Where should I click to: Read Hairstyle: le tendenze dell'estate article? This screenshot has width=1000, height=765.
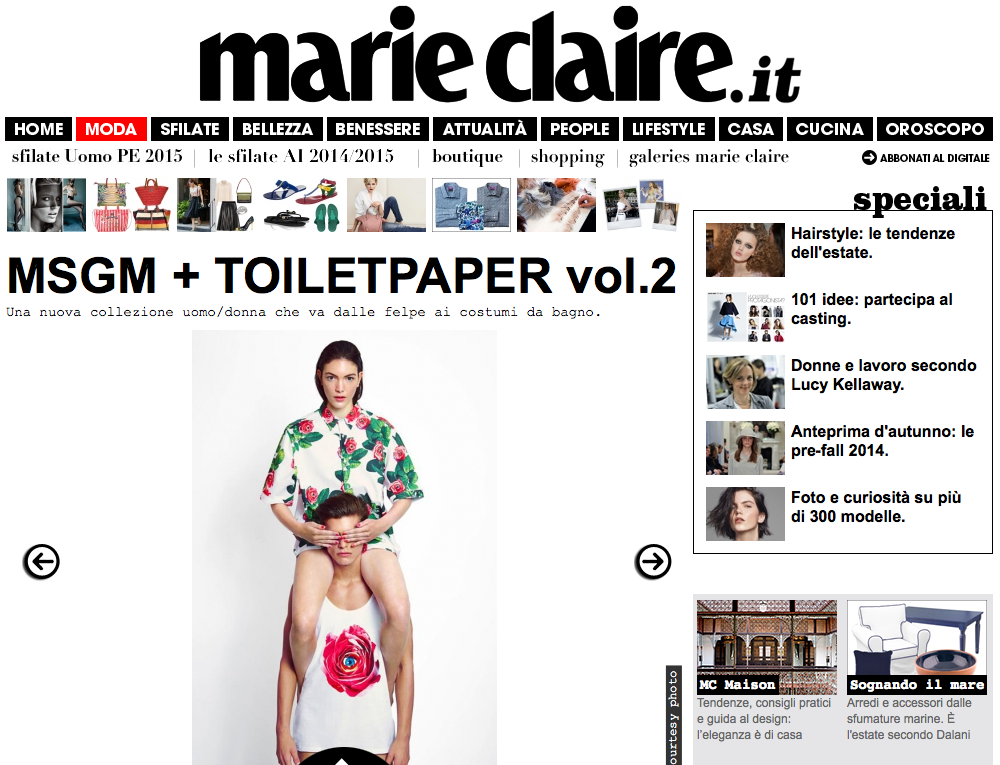tap(872, 243)
